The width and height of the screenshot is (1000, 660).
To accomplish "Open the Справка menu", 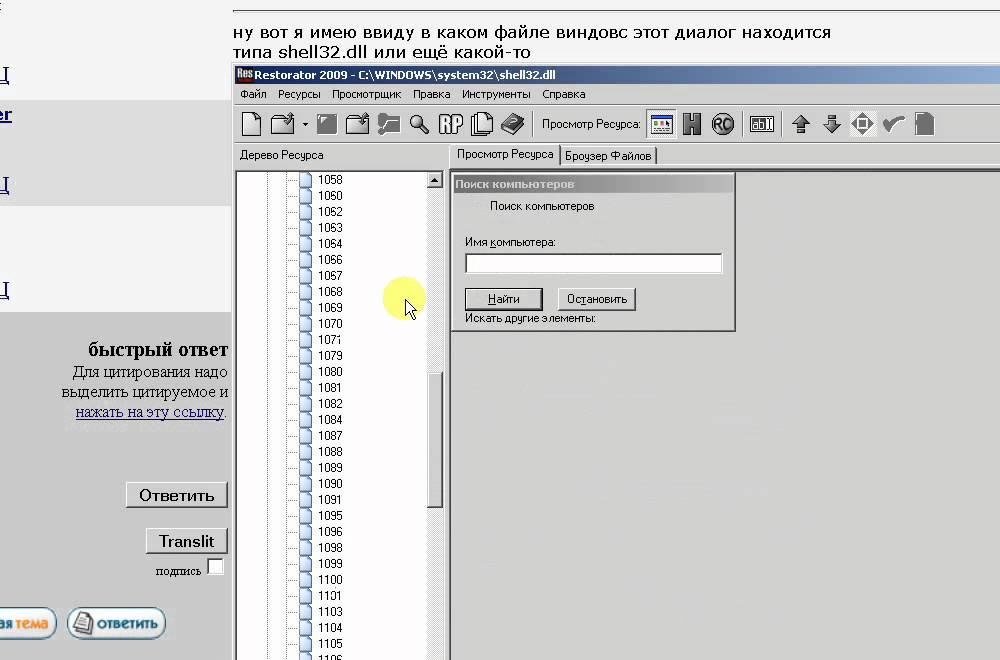I will [563, 94].
